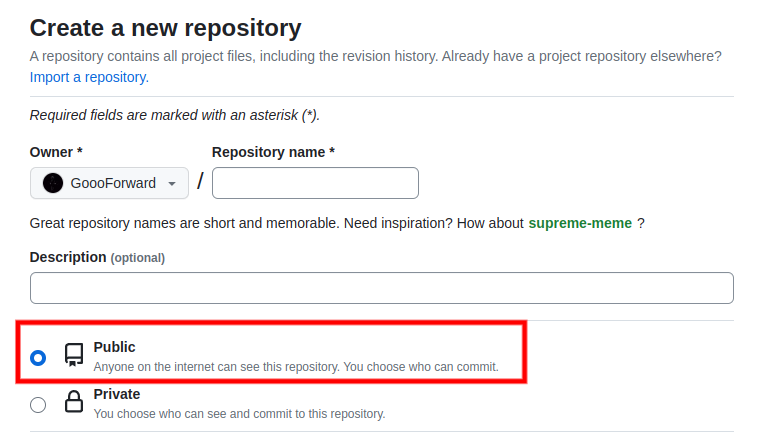Open the owner dropdown caret arrow
Image resolution: width=778 pixels, height=436 pixels.
(x=172, y=184)
